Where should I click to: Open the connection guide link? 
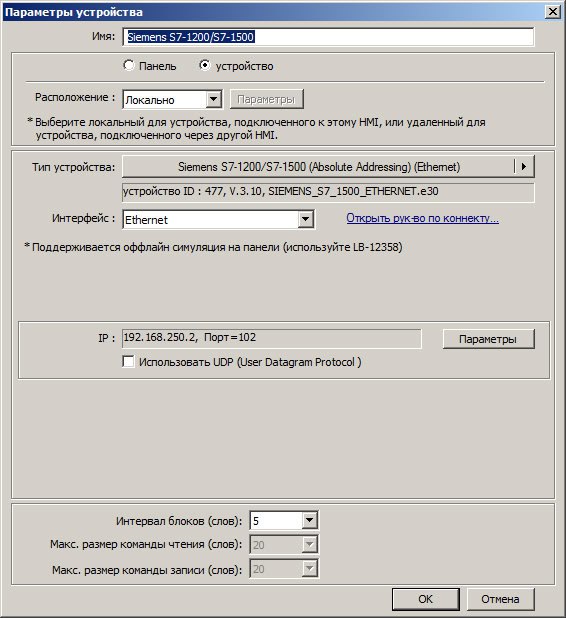[423, 218]
